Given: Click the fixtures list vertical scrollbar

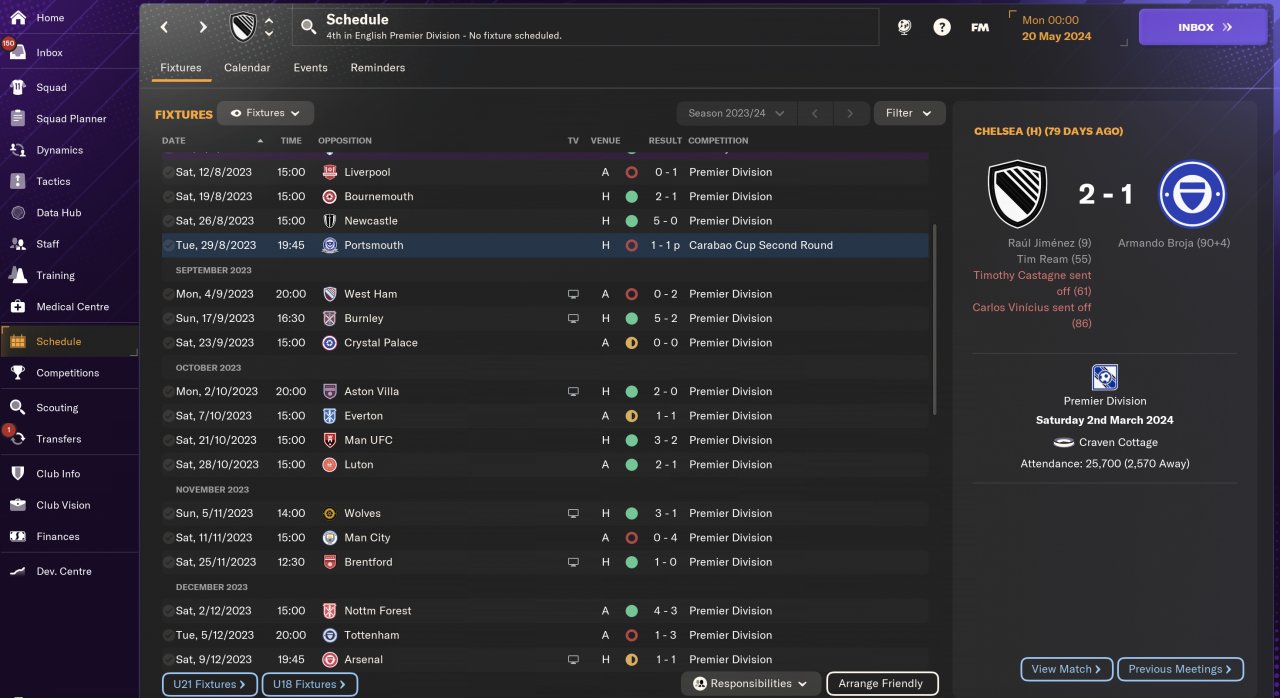Looking at the screenshot, I should click(935, 318).
